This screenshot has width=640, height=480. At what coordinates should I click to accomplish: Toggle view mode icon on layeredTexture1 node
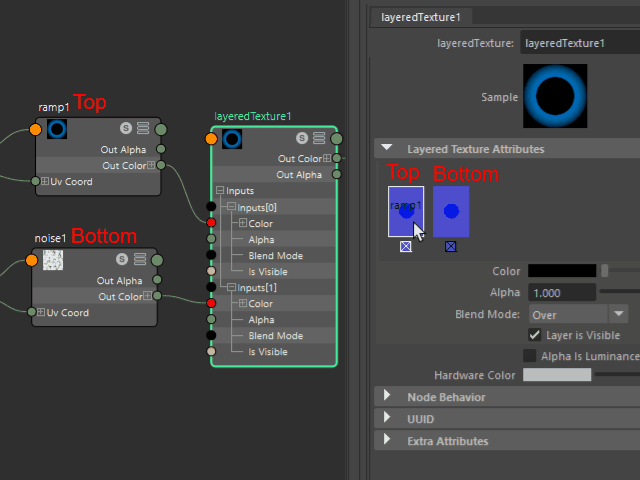320,138
